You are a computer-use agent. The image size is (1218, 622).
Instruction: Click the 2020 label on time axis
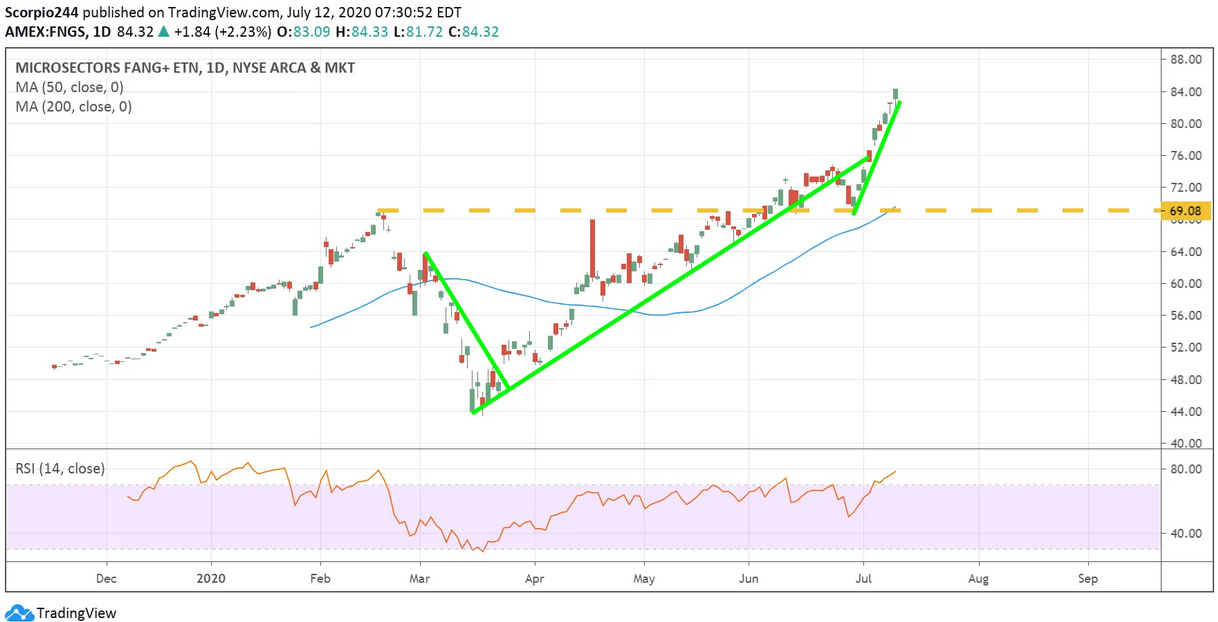point(212,578)
